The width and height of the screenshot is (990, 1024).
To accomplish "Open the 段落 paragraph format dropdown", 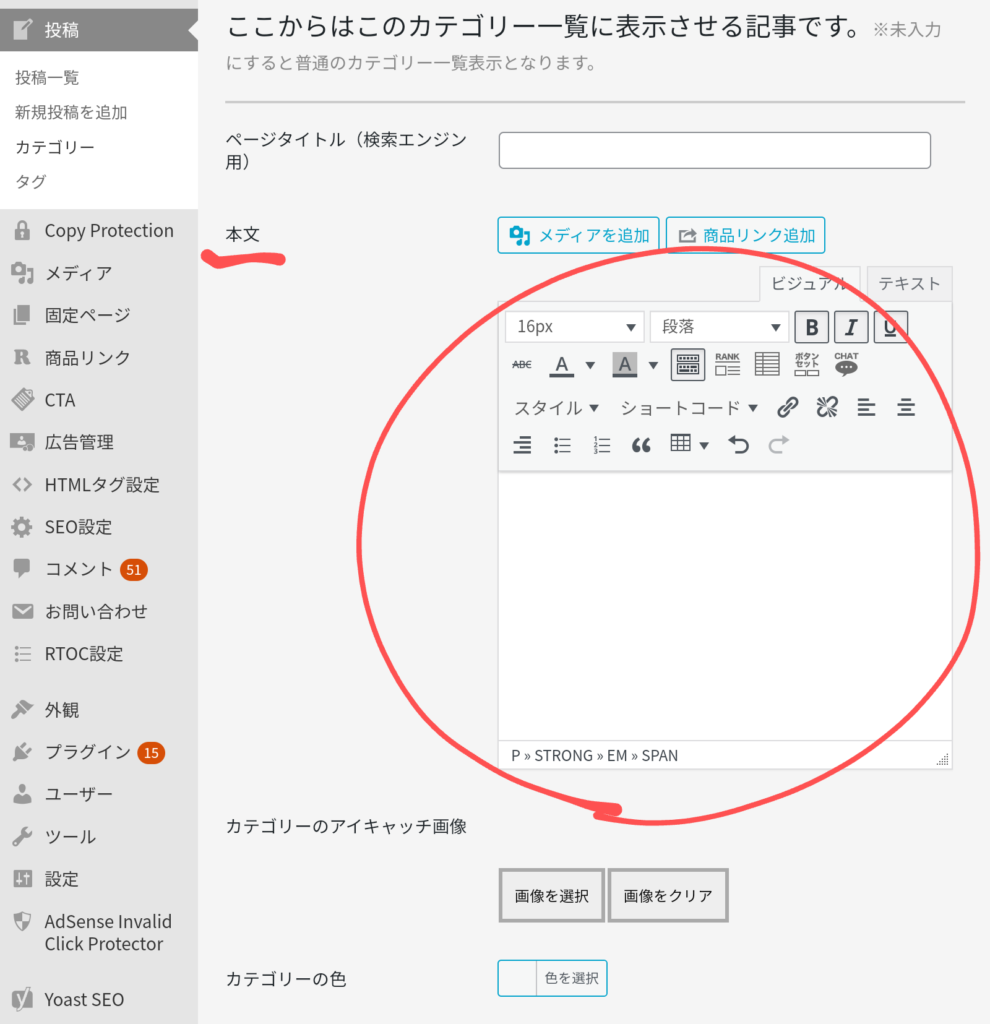I will click(720, 327).
